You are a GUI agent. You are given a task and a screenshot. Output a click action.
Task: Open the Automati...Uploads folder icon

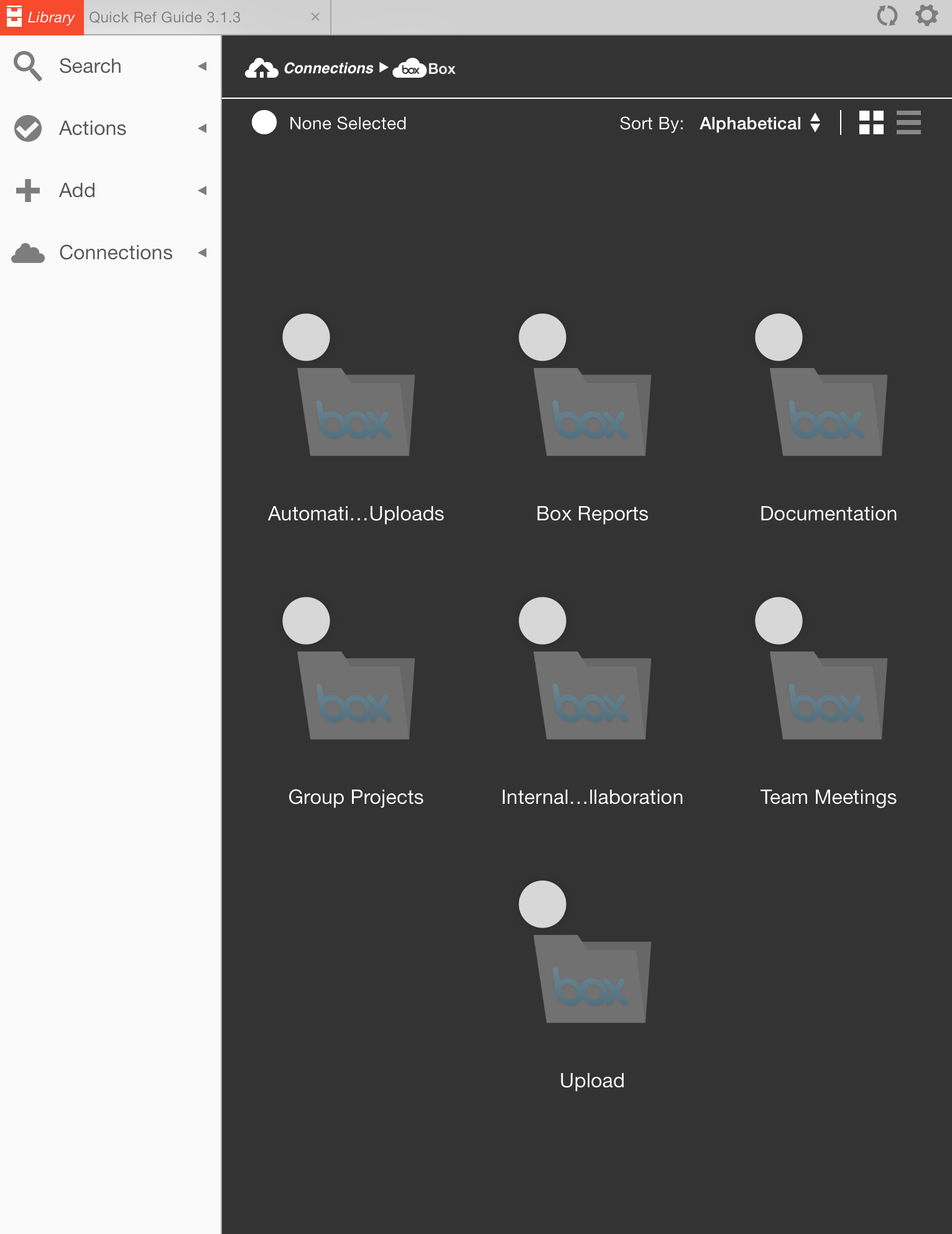tap(356, 412)
